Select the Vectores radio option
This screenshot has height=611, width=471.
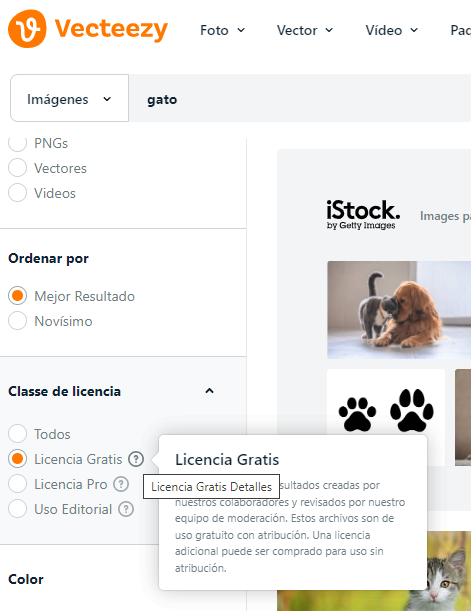(x=18, y=168)
